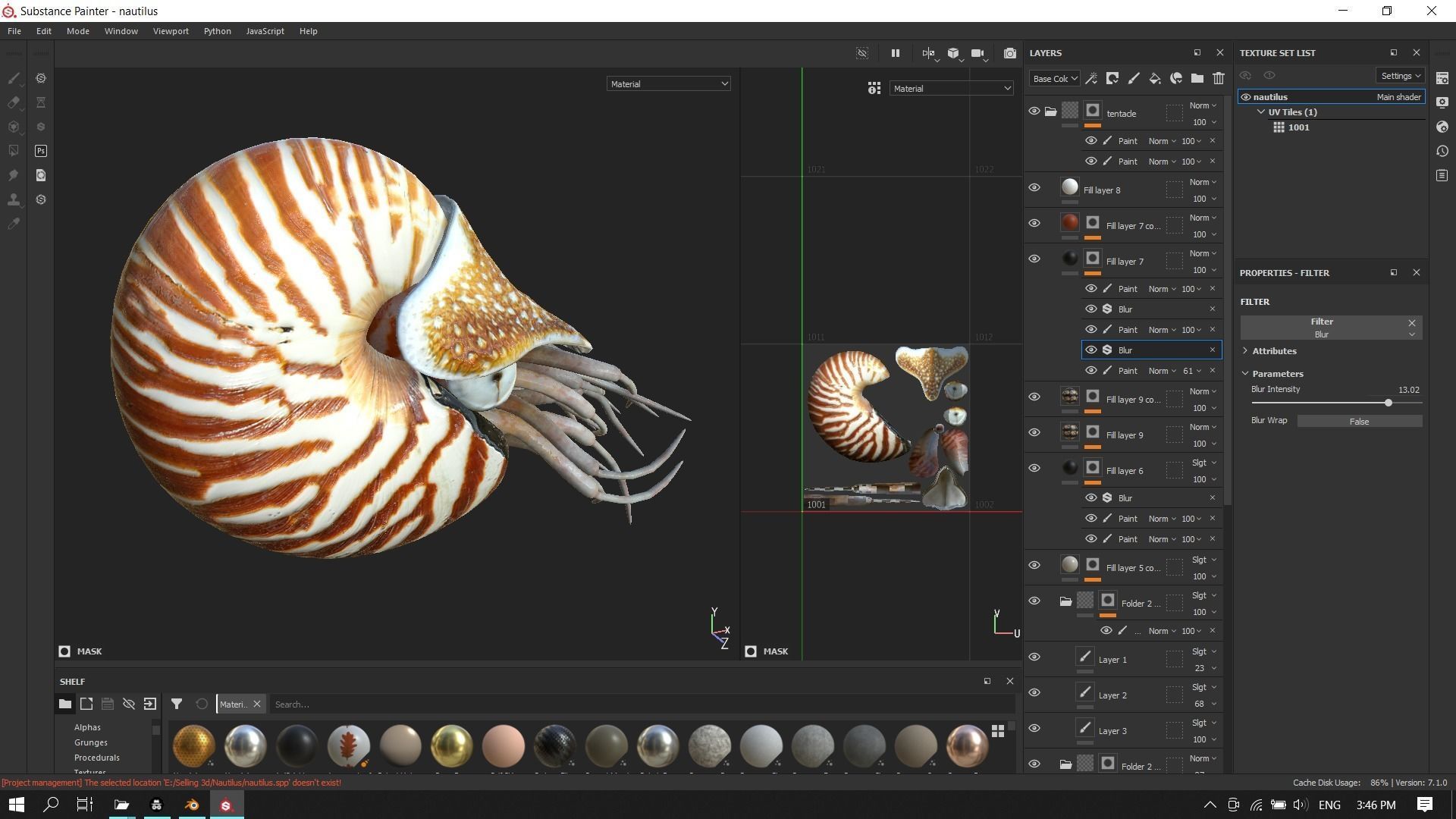This screenshot has height=819, width=1456.
Task: Delete selected layer with trash icon
Action: (1219, 78)
